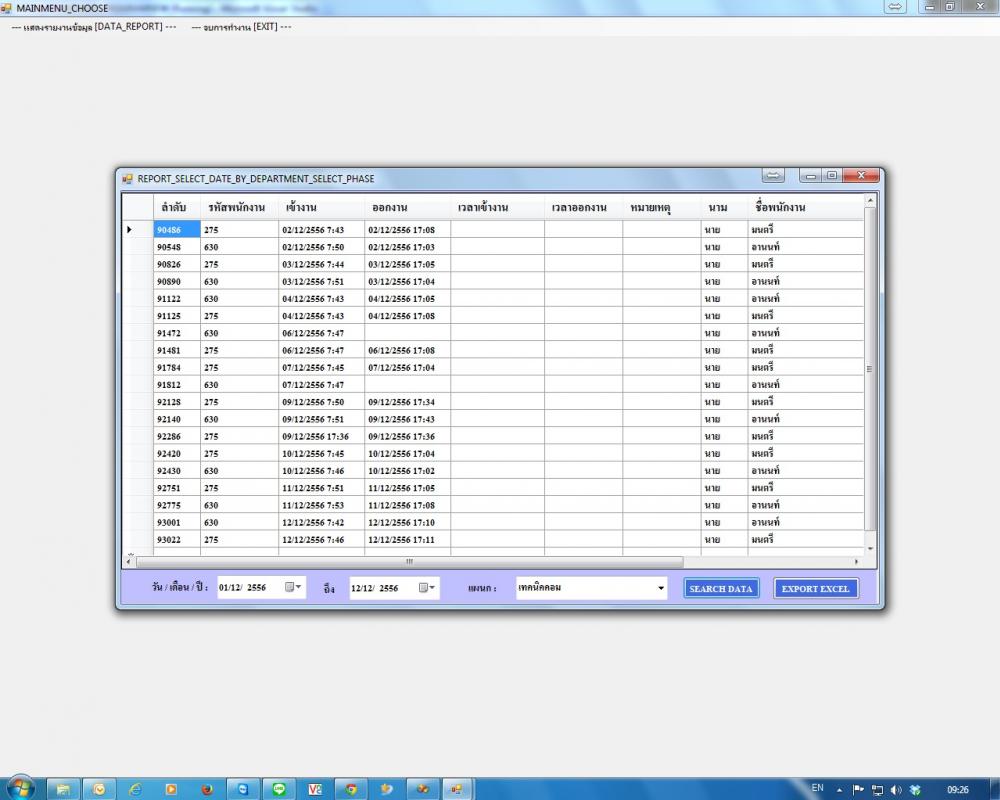The height and width of the screenshot is (800, 1000).
Task: Click the EXPORT EXCEL button
Action: (816, 588)
